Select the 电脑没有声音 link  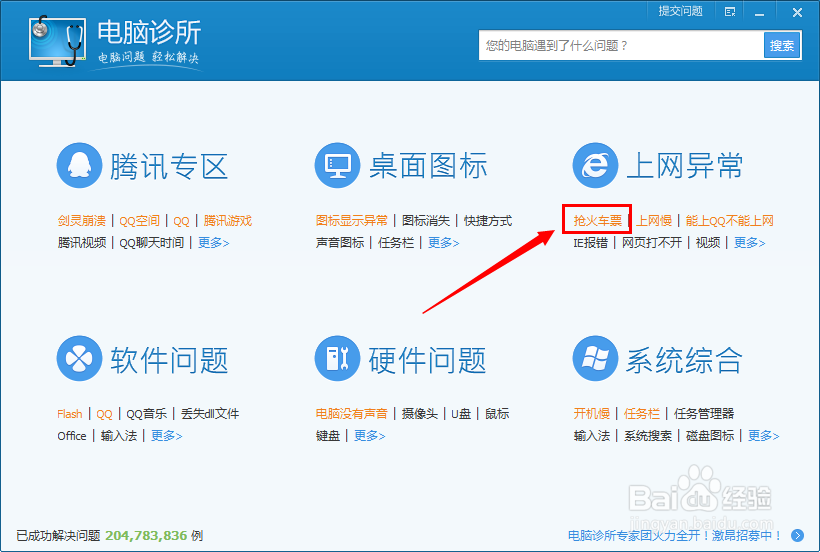click(352, 413)
